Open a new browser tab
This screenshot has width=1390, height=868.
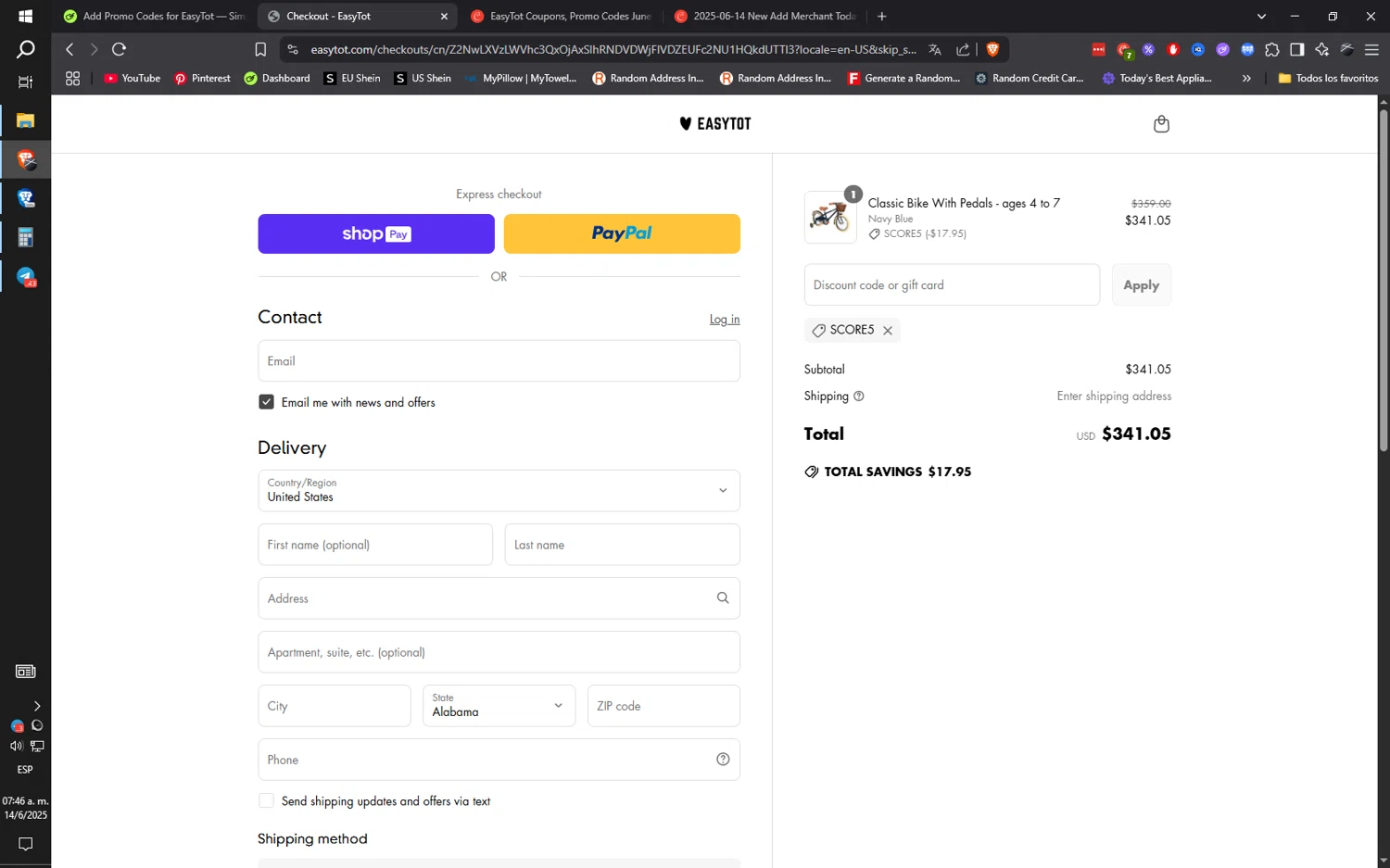[x=881, y=16]
